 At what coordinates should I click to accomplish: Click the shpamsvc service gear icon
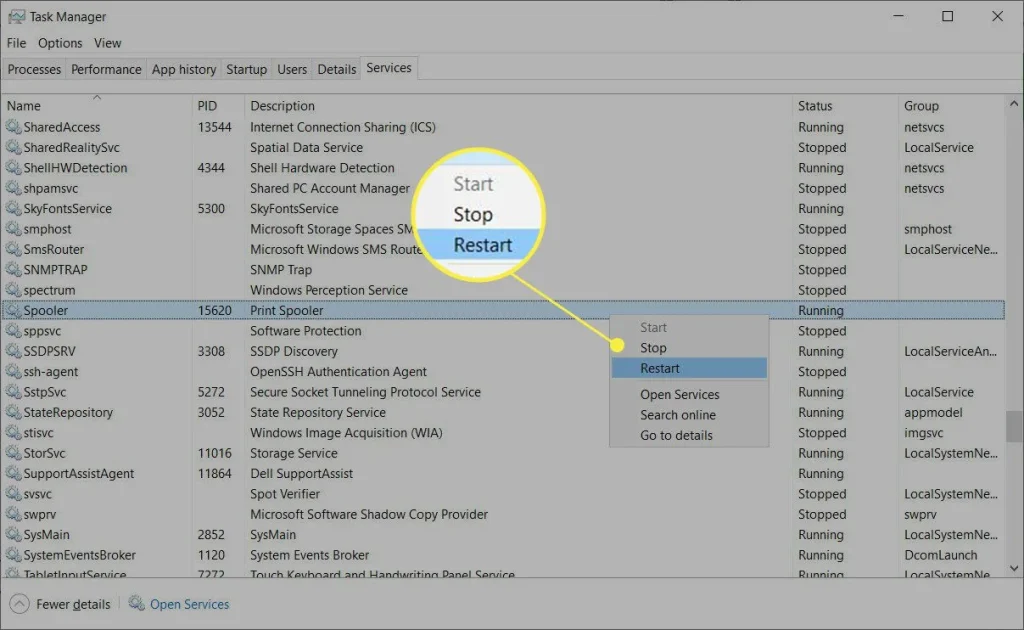point(13,188)
